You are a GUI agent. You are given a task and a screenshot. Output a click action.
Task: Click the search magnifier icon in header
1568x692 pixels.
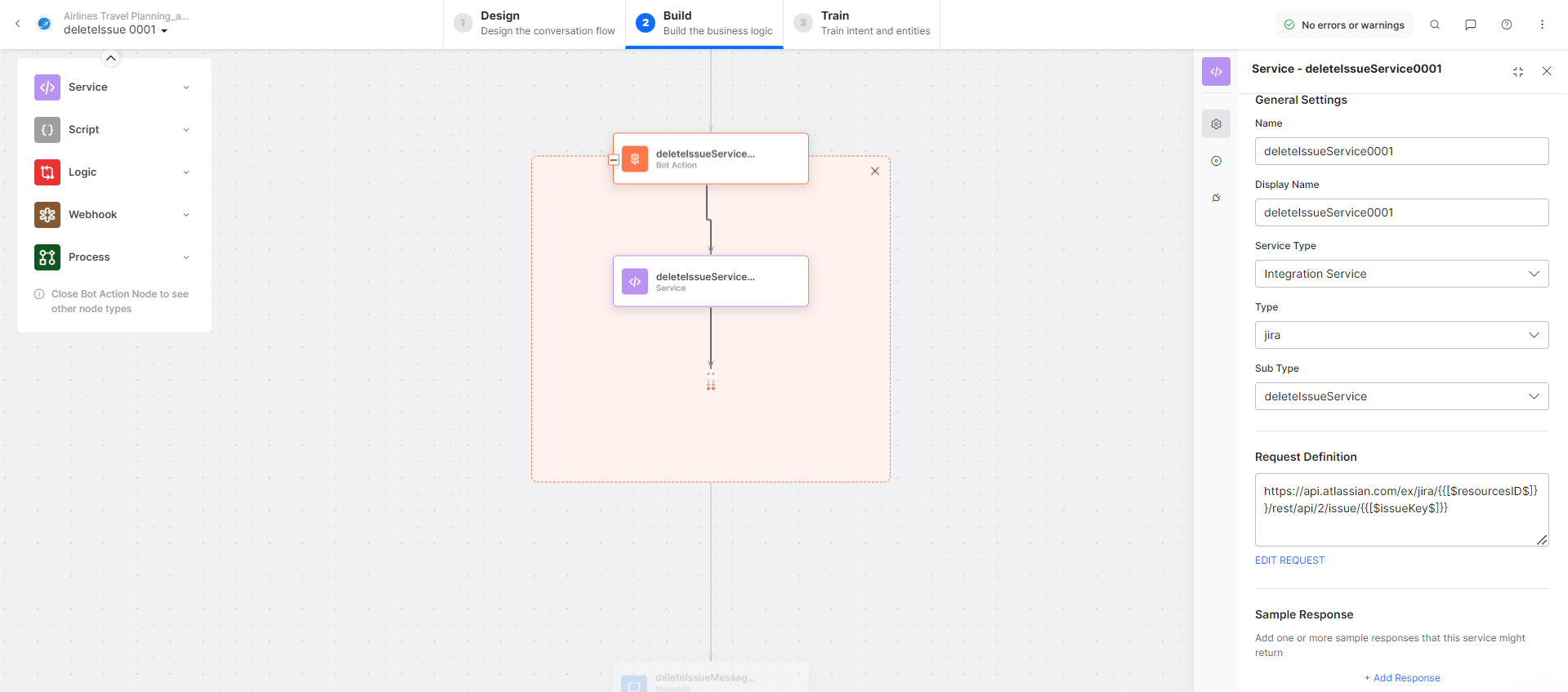point(1434,25)
